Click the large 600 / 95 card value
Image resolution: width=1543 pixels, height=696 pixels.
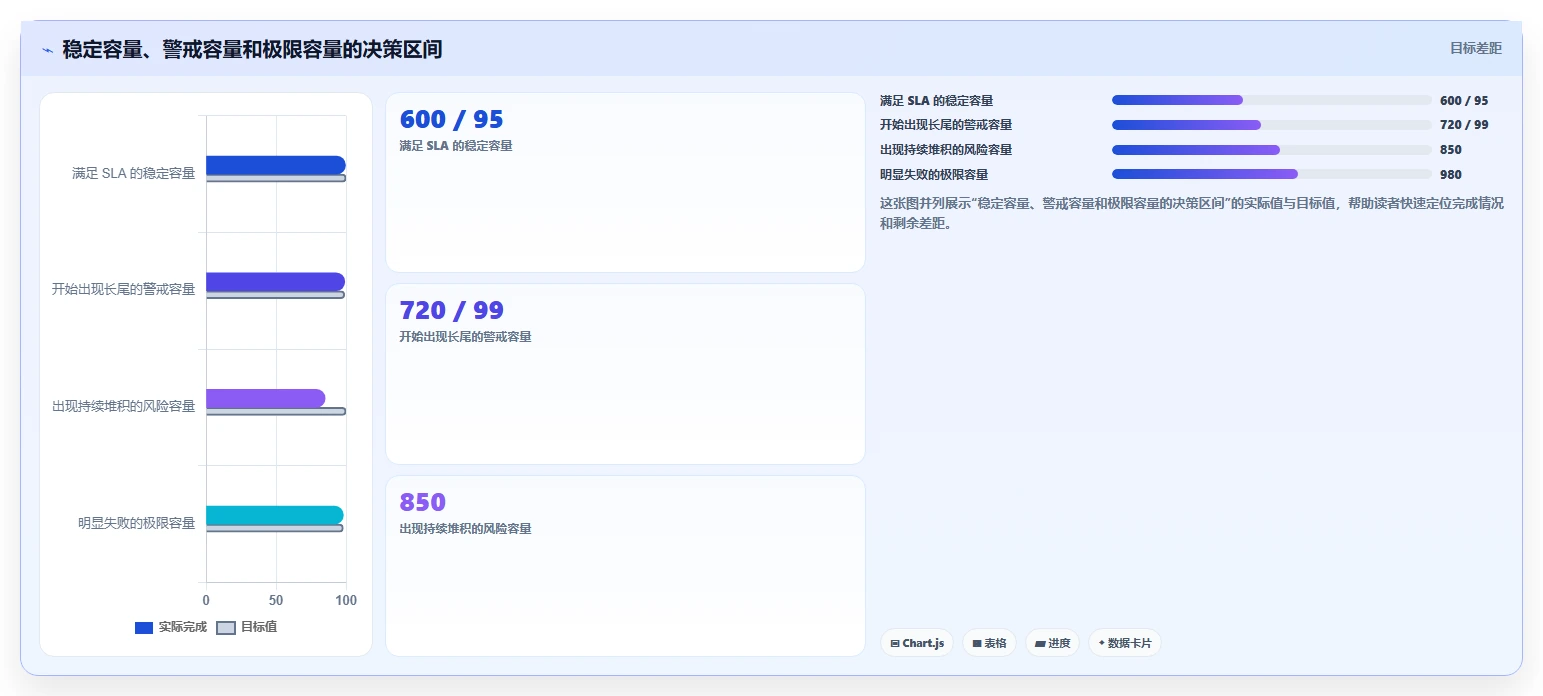pyautogui.click(x=451, y=119)
